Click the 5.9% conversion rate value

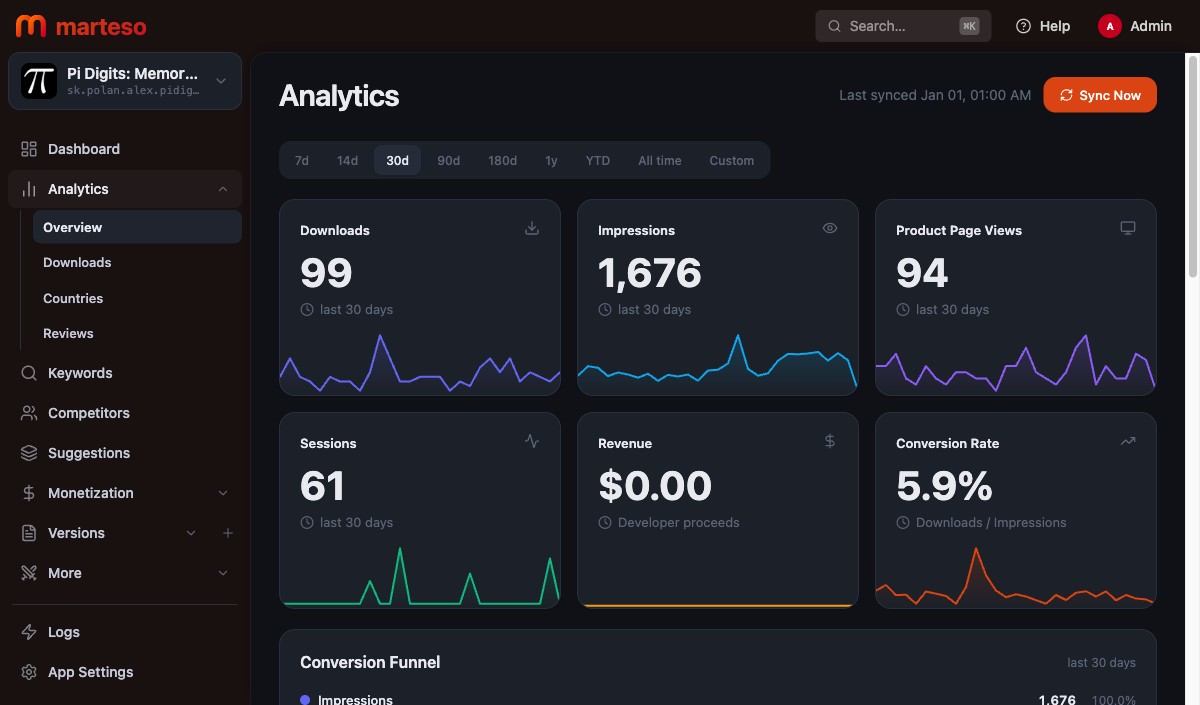pyautogui.click(x=944, y=486)
